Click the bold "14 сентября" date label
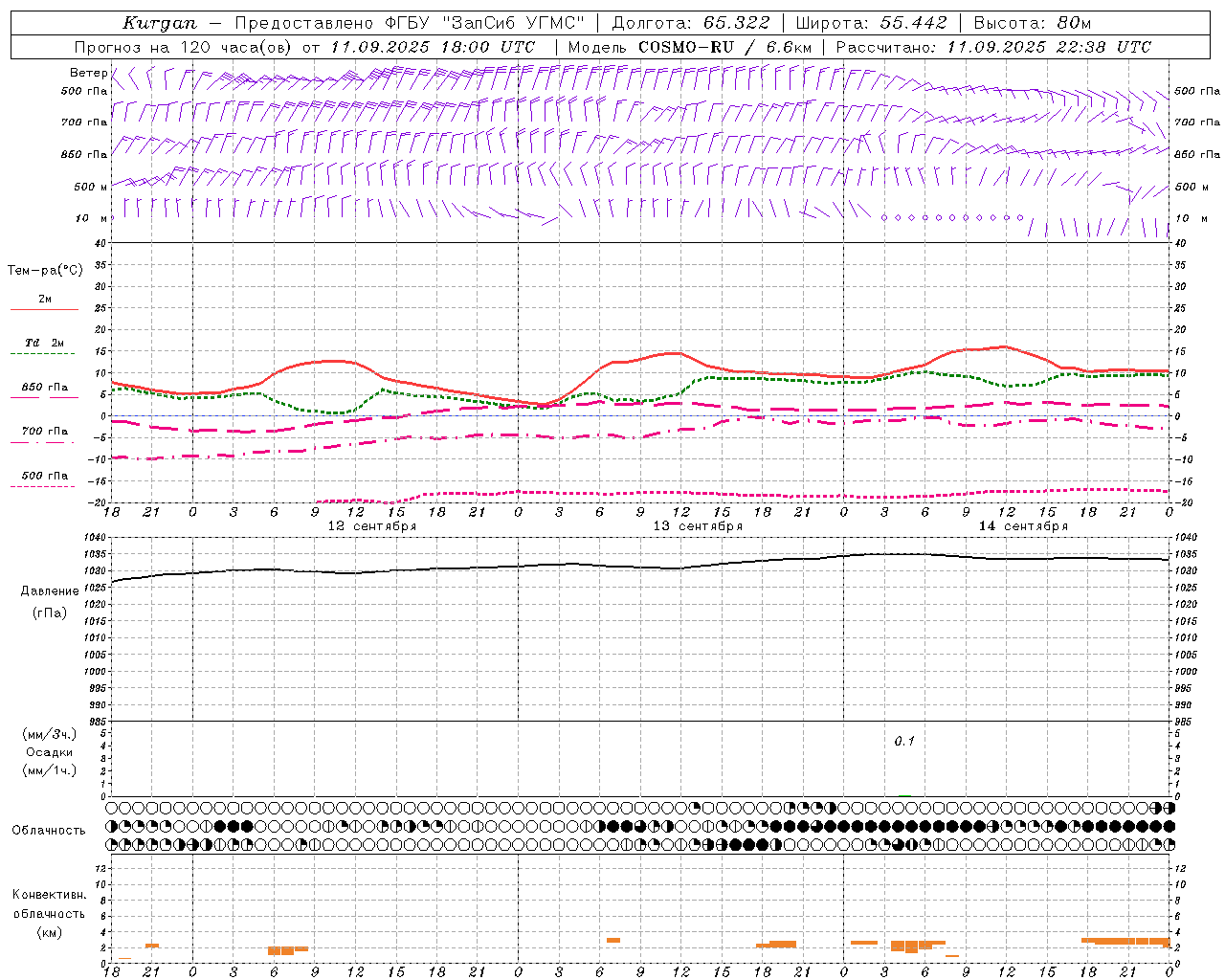This screenshot has width=1225, height=980. tap(1023, 526)
